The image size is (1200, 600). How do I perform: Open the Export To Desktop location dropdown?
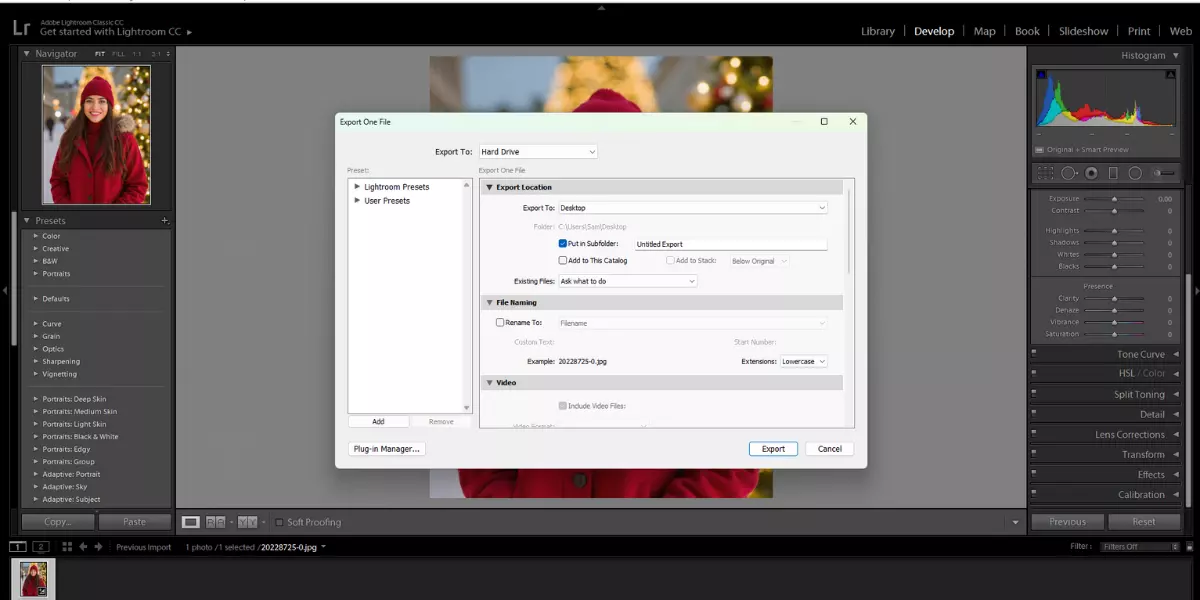tap(693, 208)
